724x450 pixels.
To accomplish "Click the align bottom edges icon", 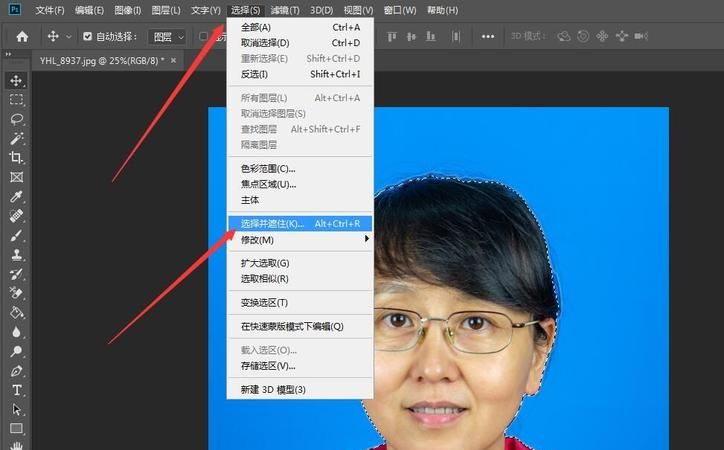I will coord(430,36).
